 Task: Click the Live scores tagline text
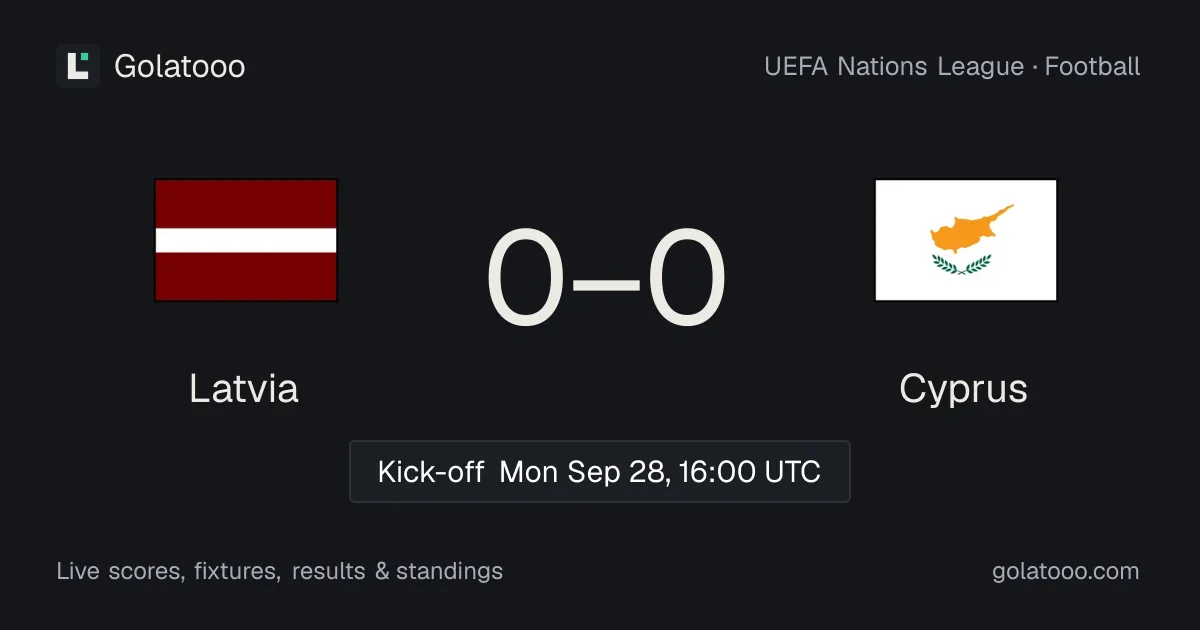pos(280,571)
